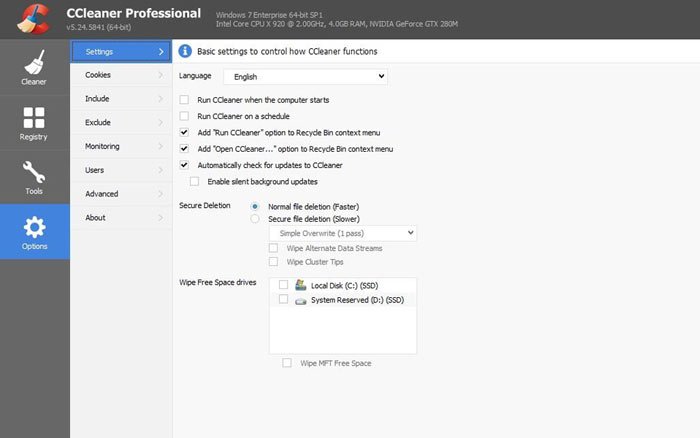Click the CCleaner Professional title text
This screenshot has height=438, width=700.
[133, 13]
